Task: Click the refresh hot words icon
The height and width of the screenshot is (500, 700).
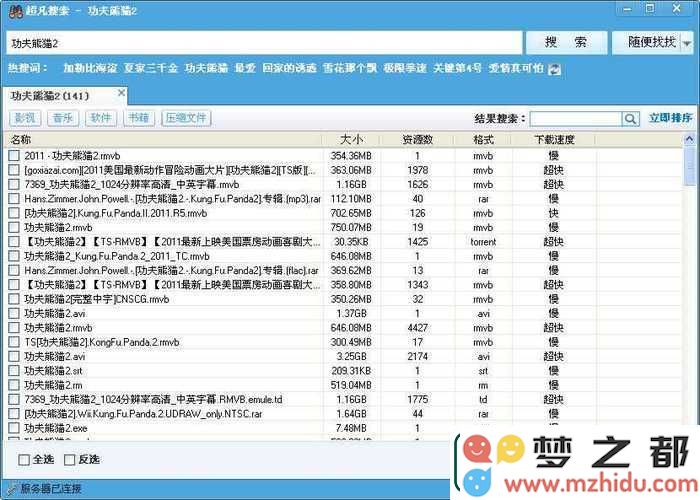Action: (x=554, y=69)
